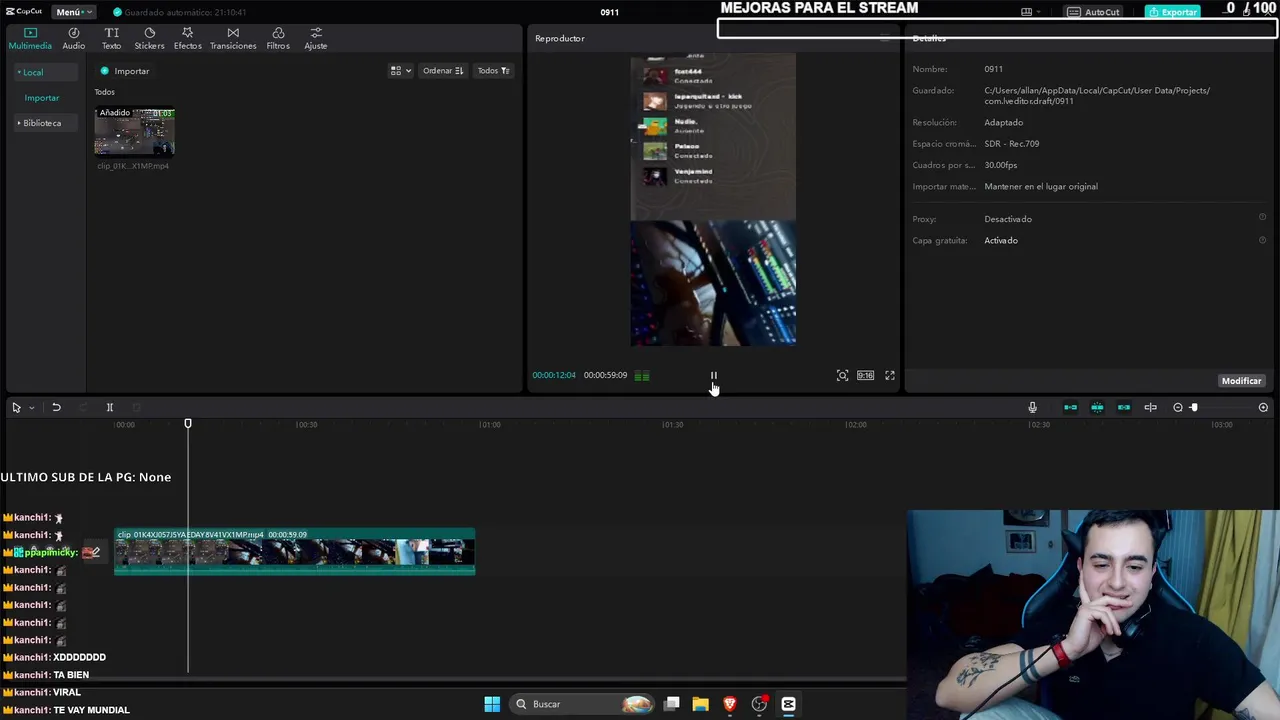This screenshot has height=720, width=1280.
Task: Open the 9:16 aspect ratio selector
Action: point(865,376)
